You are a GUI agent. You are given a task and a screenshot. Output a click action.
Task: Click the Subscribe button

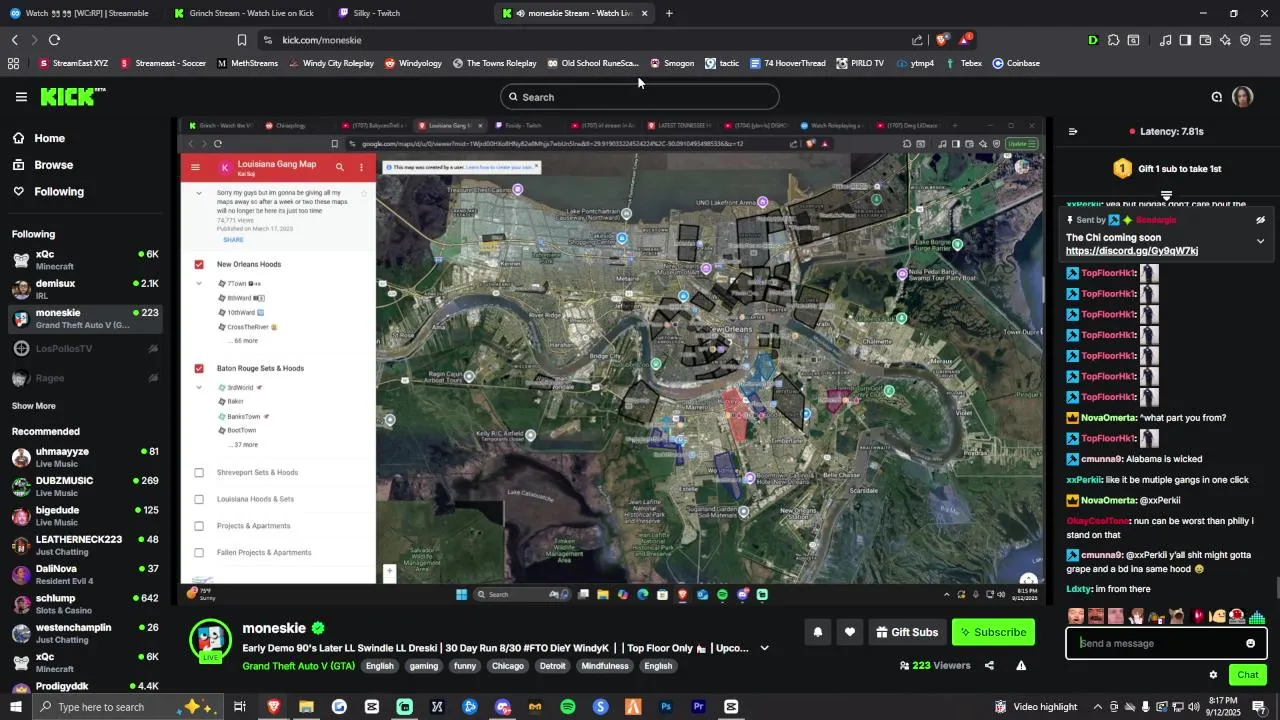(993, 632)
